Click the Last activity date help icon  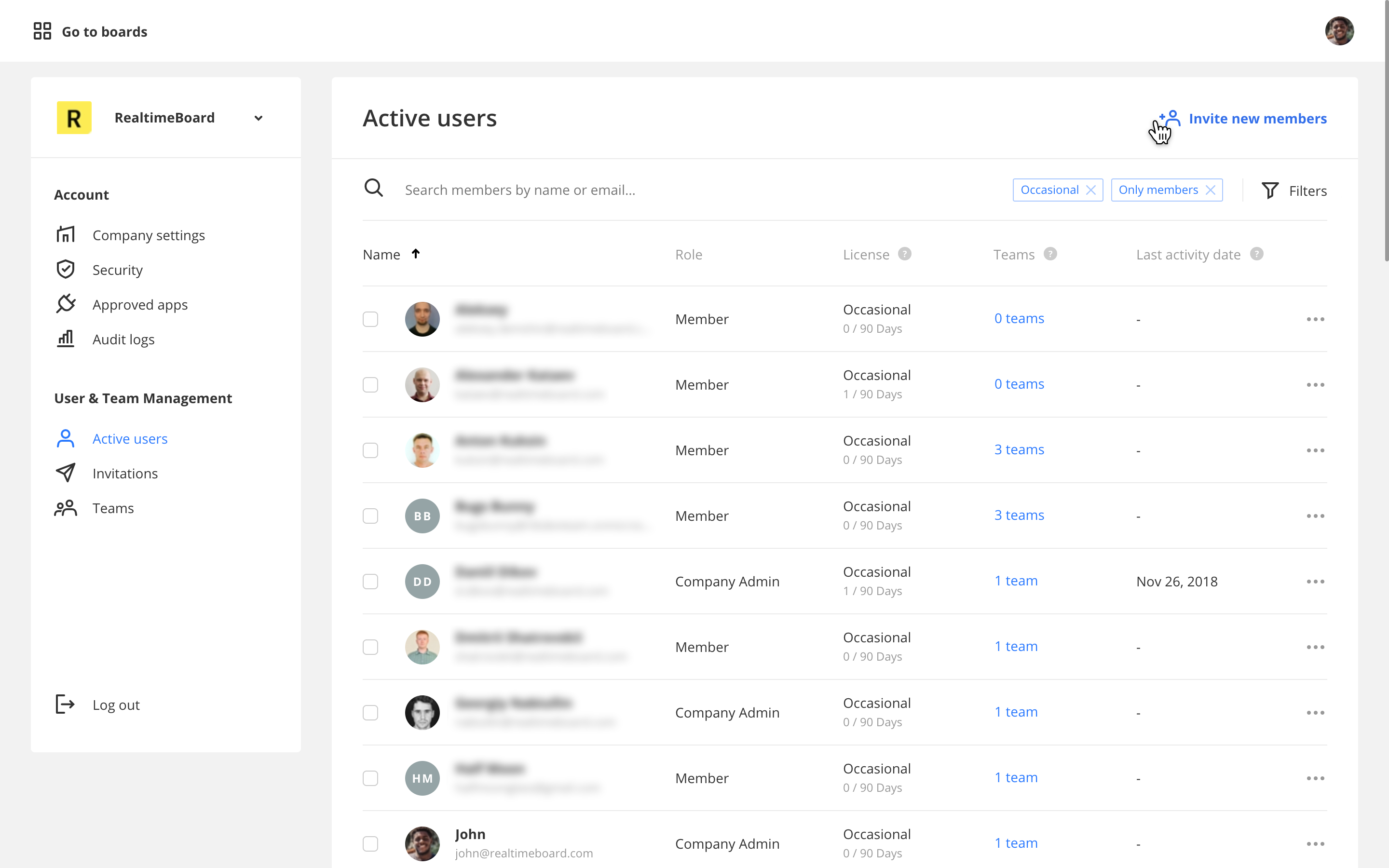1256,254
